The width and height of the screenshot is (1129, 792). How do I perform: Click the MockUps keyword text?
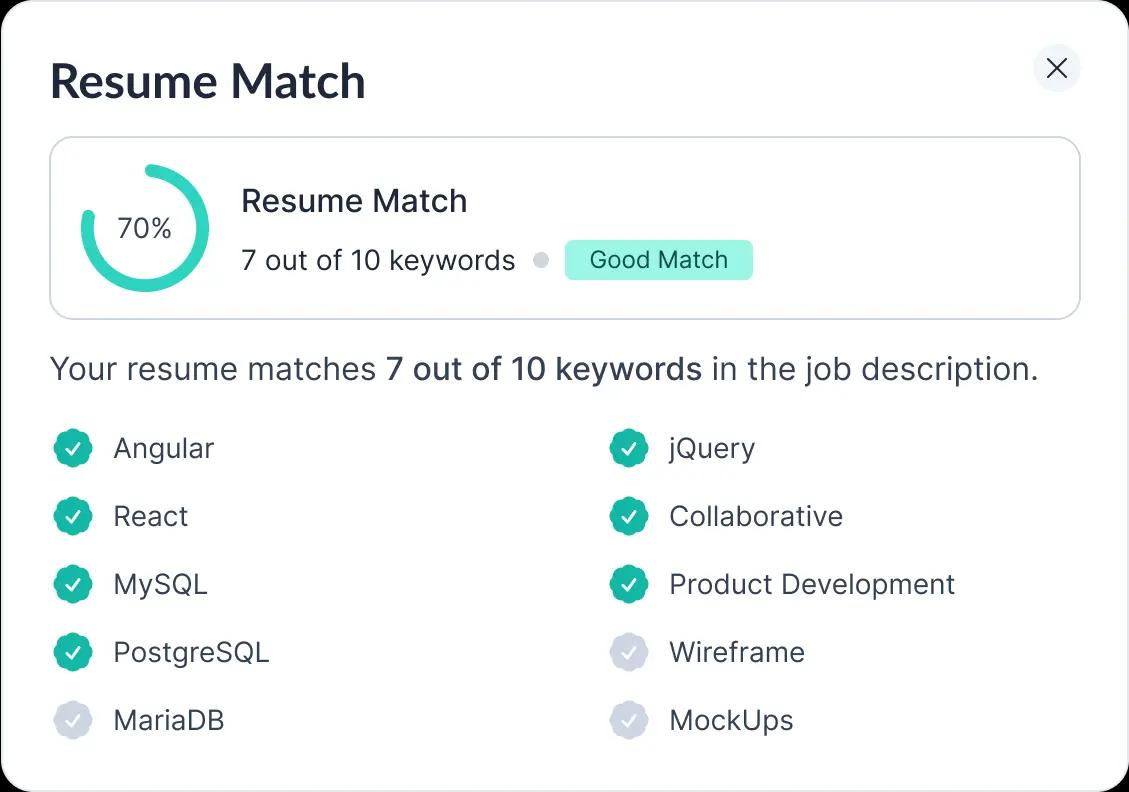click(x=731, y=721)
